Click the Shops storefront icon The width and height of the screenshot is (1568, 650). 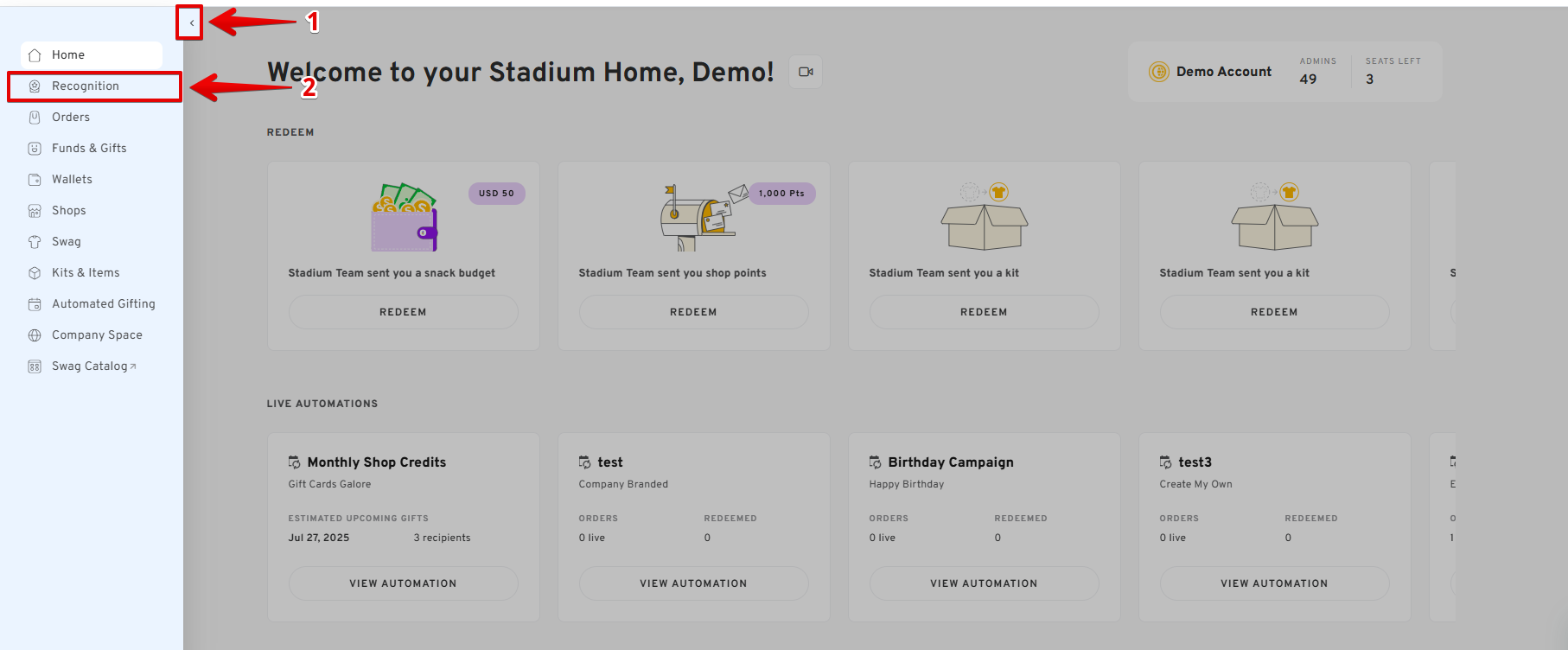point(35,211)
